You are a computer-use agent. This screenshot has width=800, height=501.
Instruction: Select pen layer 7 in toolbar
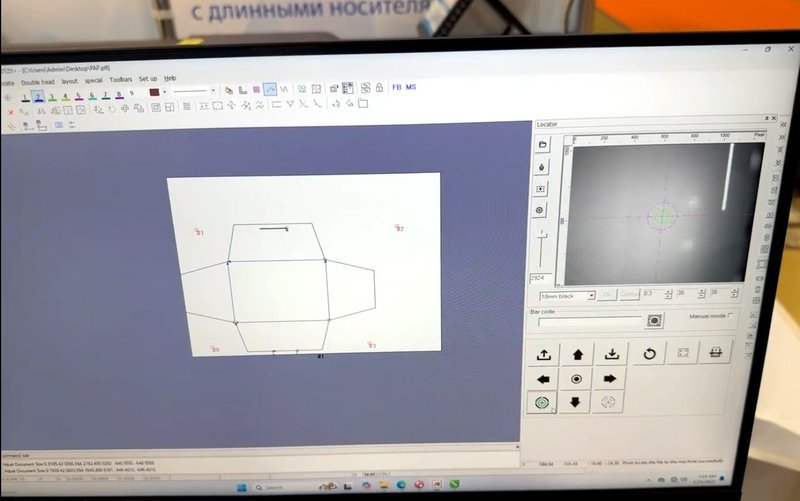pos(106,94)
